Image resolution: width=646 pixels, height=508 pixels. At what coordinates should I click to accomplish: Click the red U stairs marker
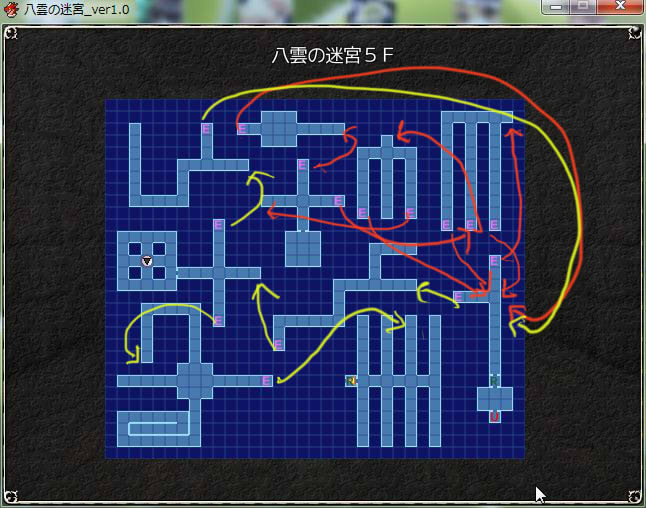[x=494, y=417]
